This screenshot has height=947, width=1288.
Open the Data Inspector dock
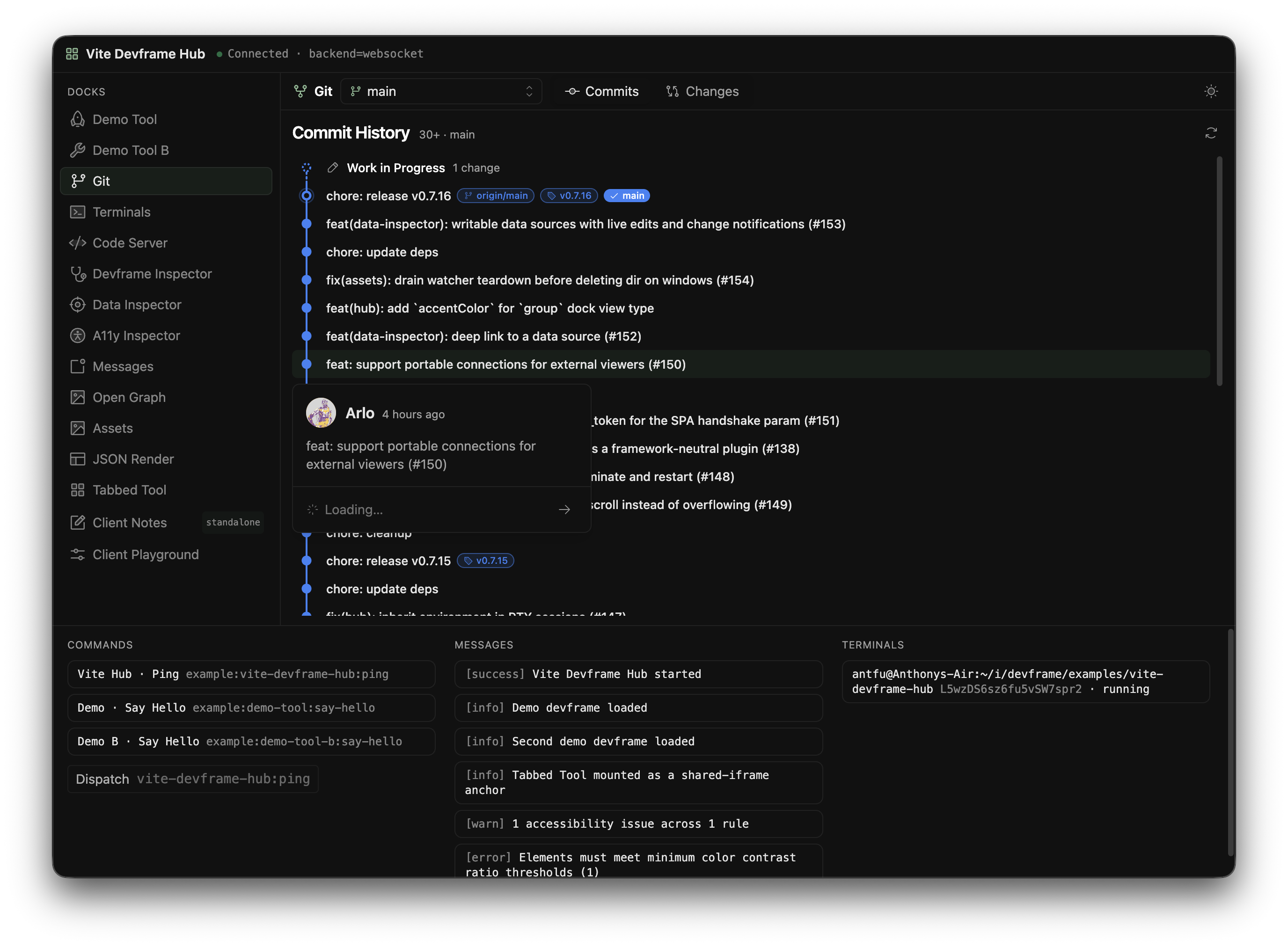(166, 305)
